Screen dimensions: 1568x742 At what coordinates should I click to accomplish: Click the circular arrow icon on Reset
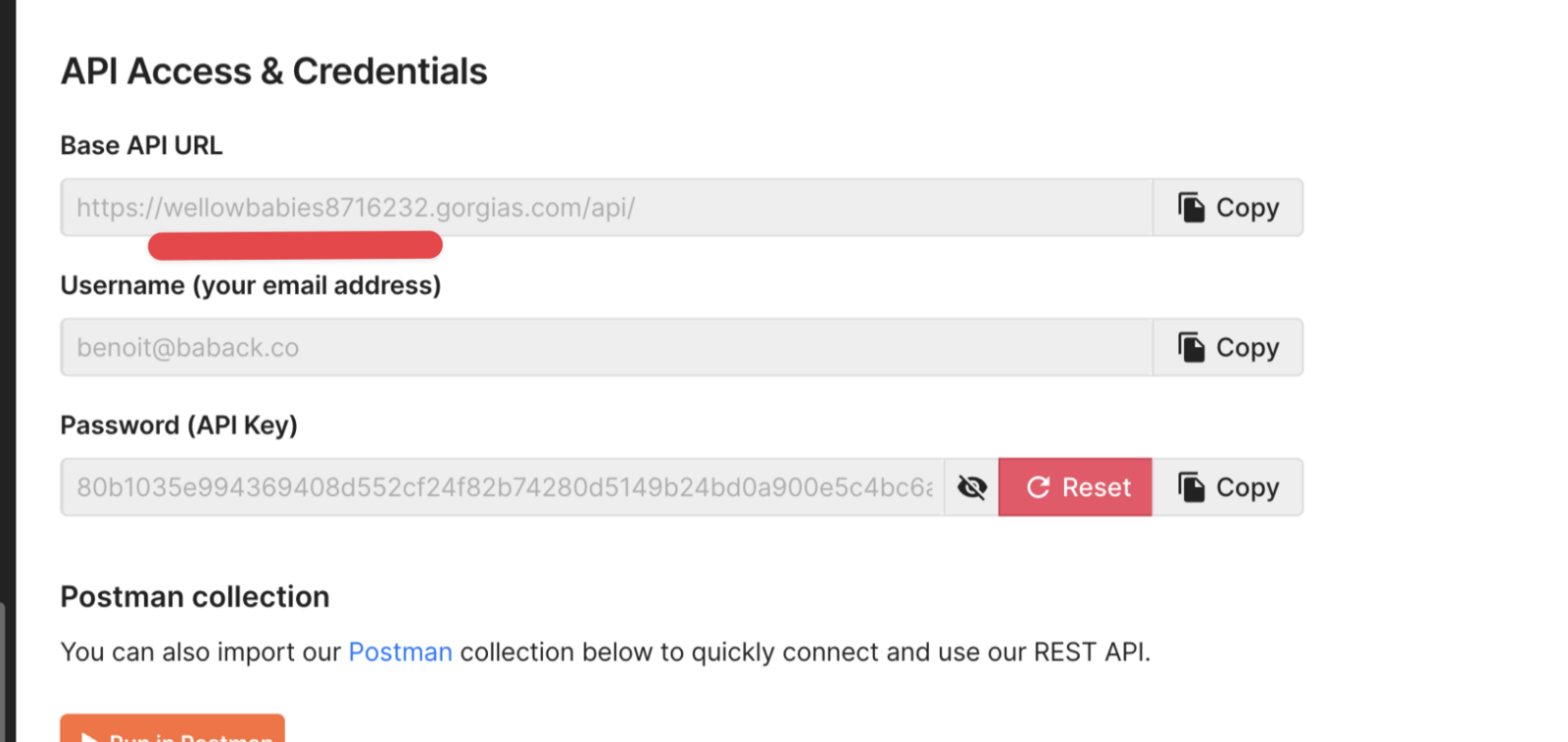click(1038, 487)
